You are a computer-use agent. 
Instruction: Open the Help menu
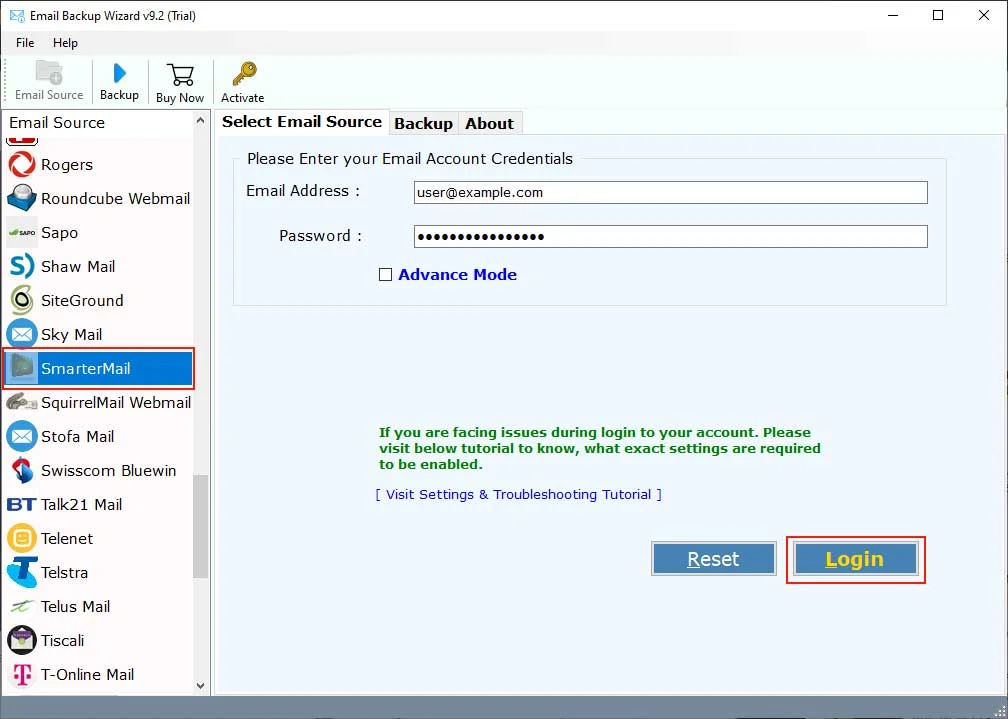click(65, 43)
